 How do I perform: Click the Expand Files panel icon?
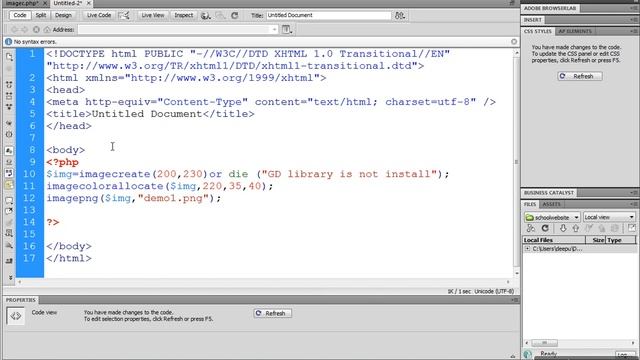click(x=631, y=229)
